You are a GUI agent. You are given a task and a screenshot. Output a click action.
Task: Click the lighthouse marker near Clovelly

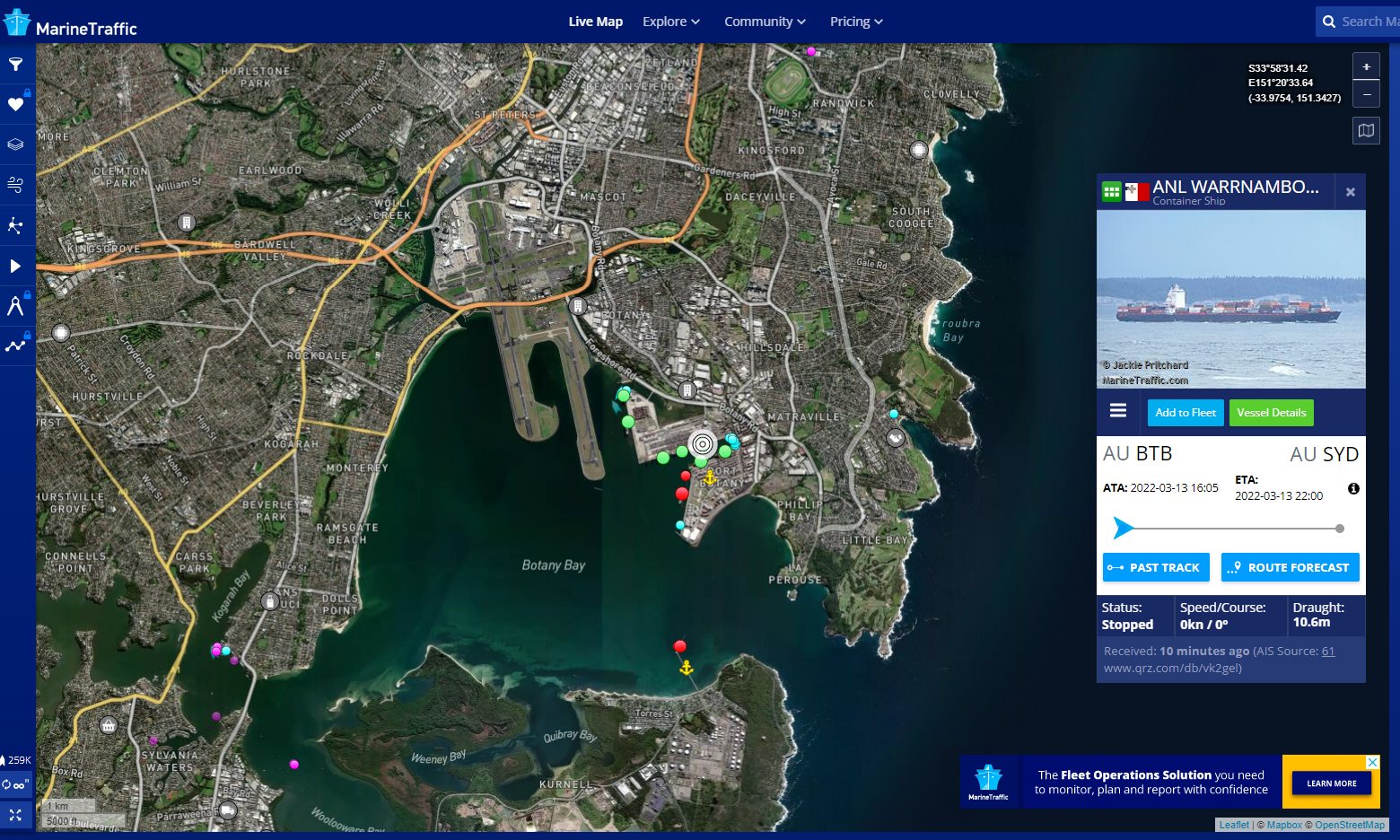(x=919, y=150)
